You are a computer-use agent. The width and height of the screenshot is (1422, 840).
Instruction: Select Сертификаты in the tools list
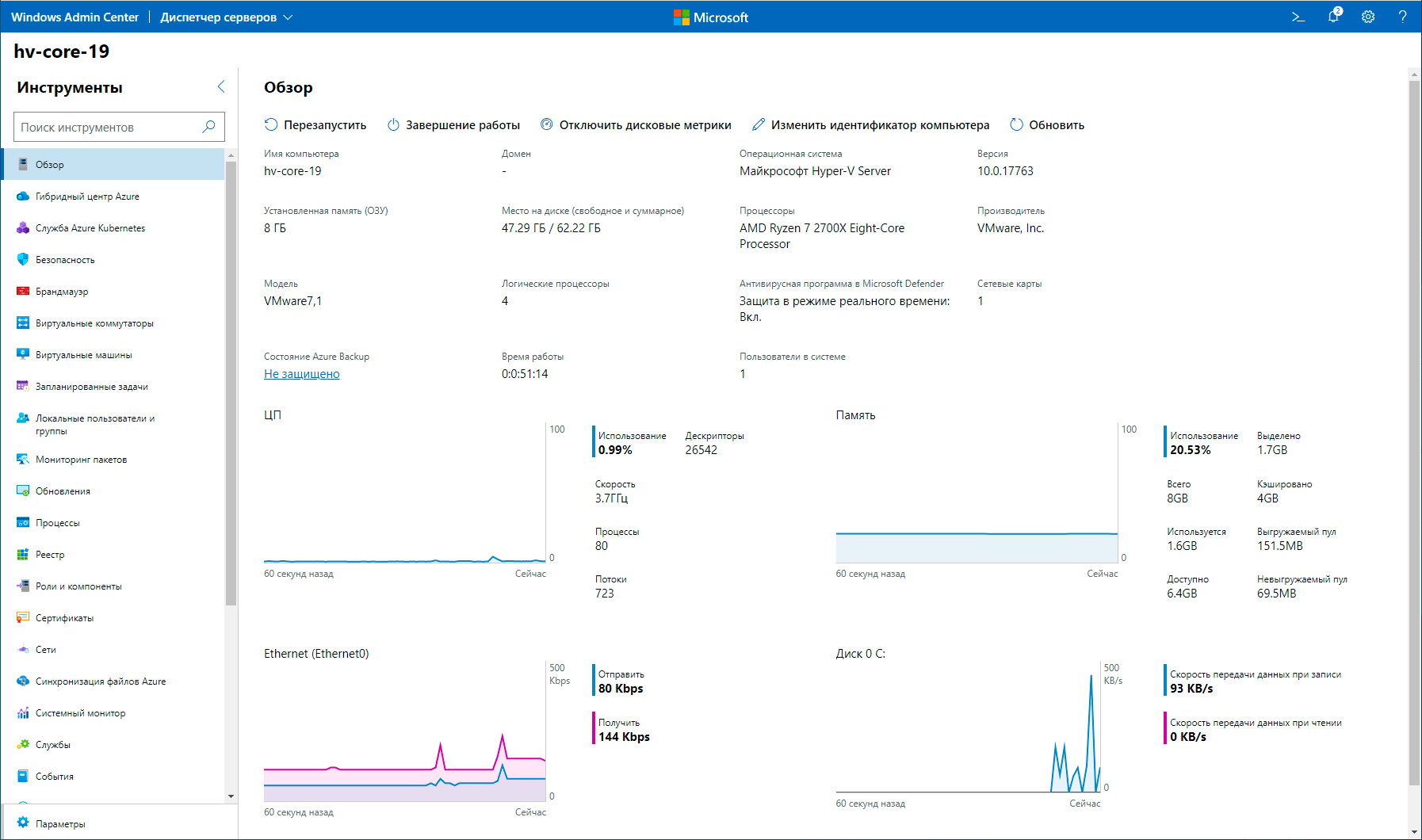(x=64, y=618)
